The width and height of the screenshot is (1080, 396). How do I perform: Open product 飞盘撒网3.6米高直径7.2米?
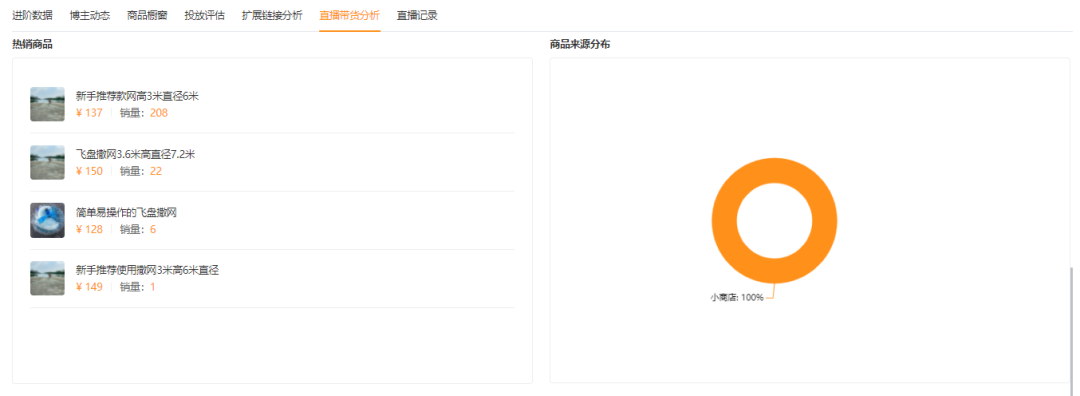pos(135,154)
